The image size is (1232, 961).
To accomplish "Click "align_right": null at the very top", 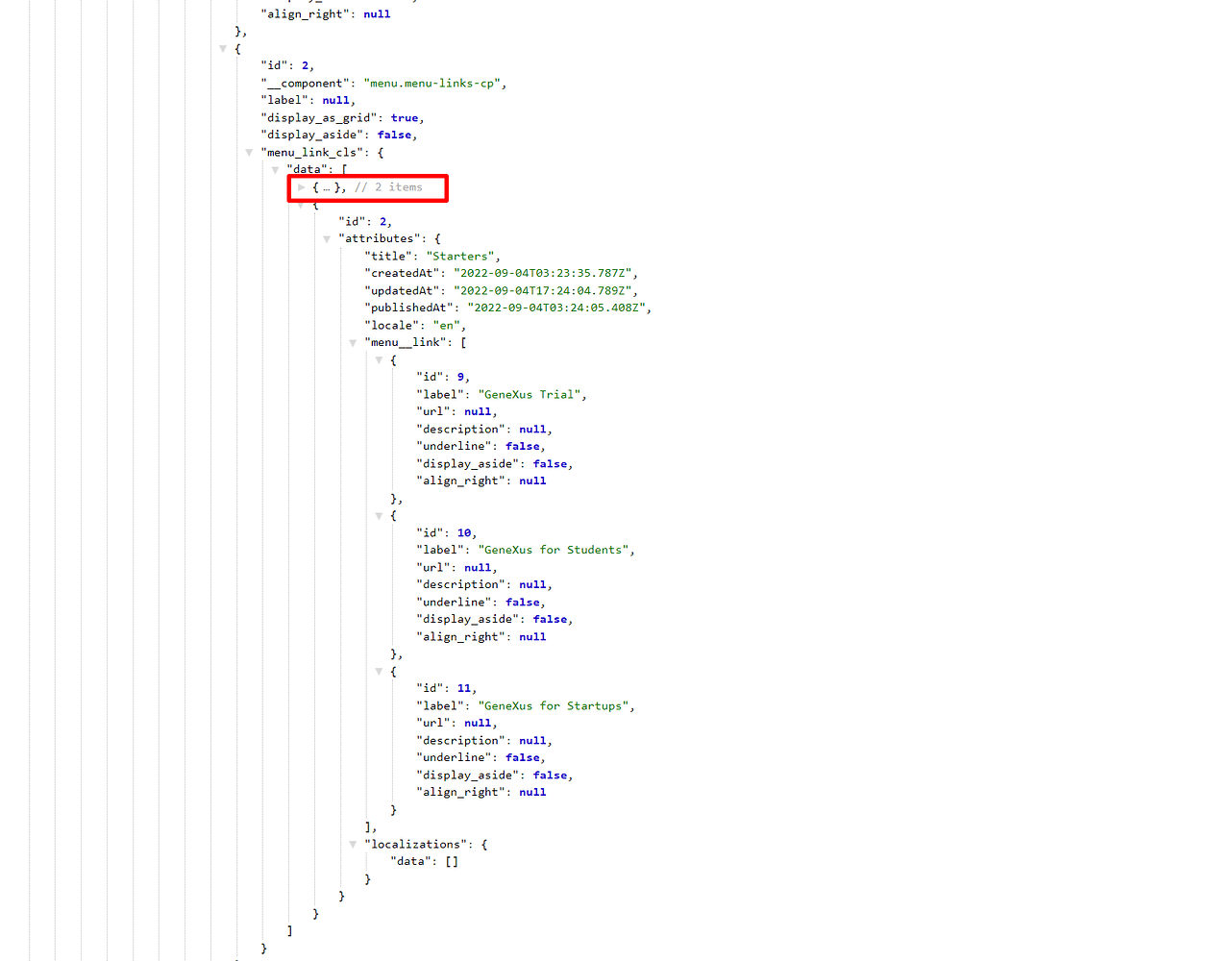I will point(325,13).
